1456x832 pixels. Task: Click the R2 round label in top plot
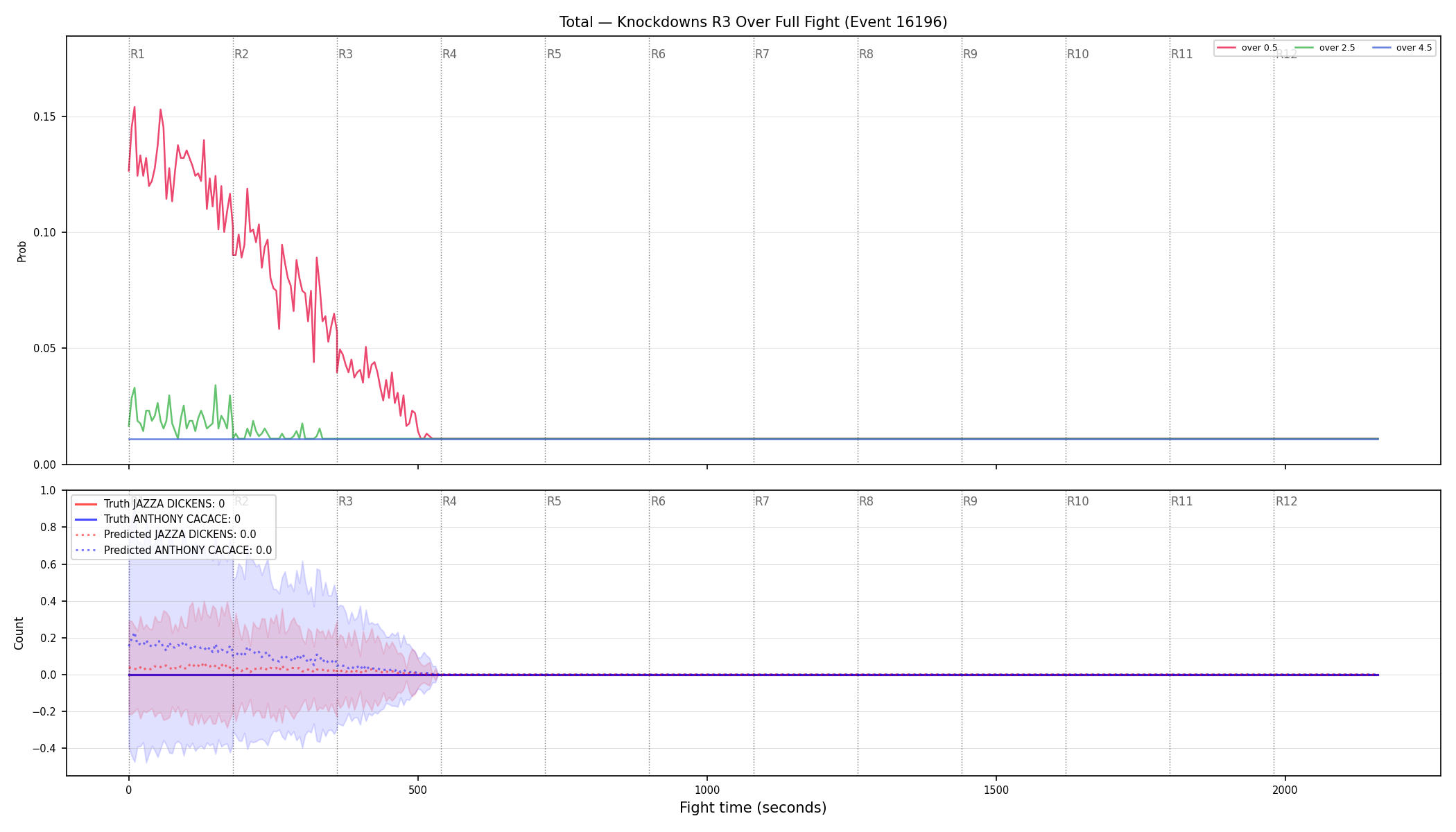tap(241, 54)
